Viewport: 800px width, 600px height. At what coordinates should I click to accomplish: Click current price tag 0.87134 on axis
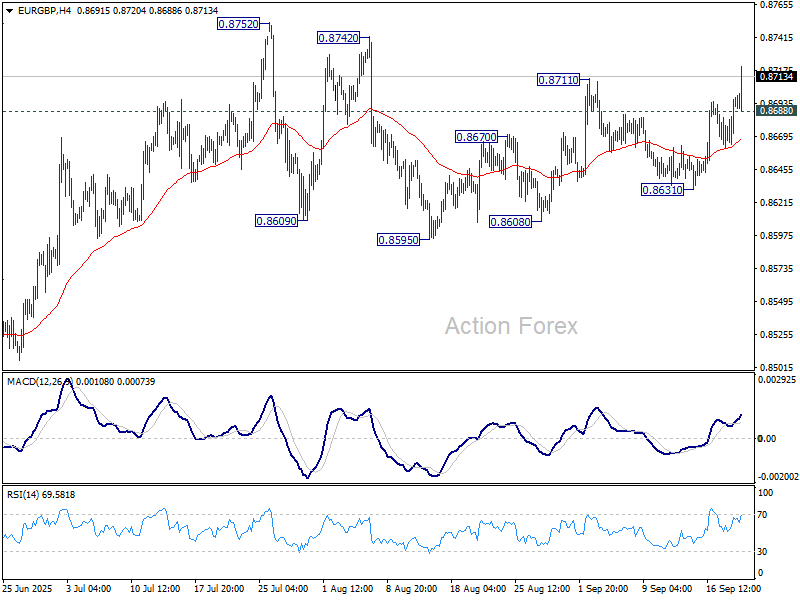(777, 76)
